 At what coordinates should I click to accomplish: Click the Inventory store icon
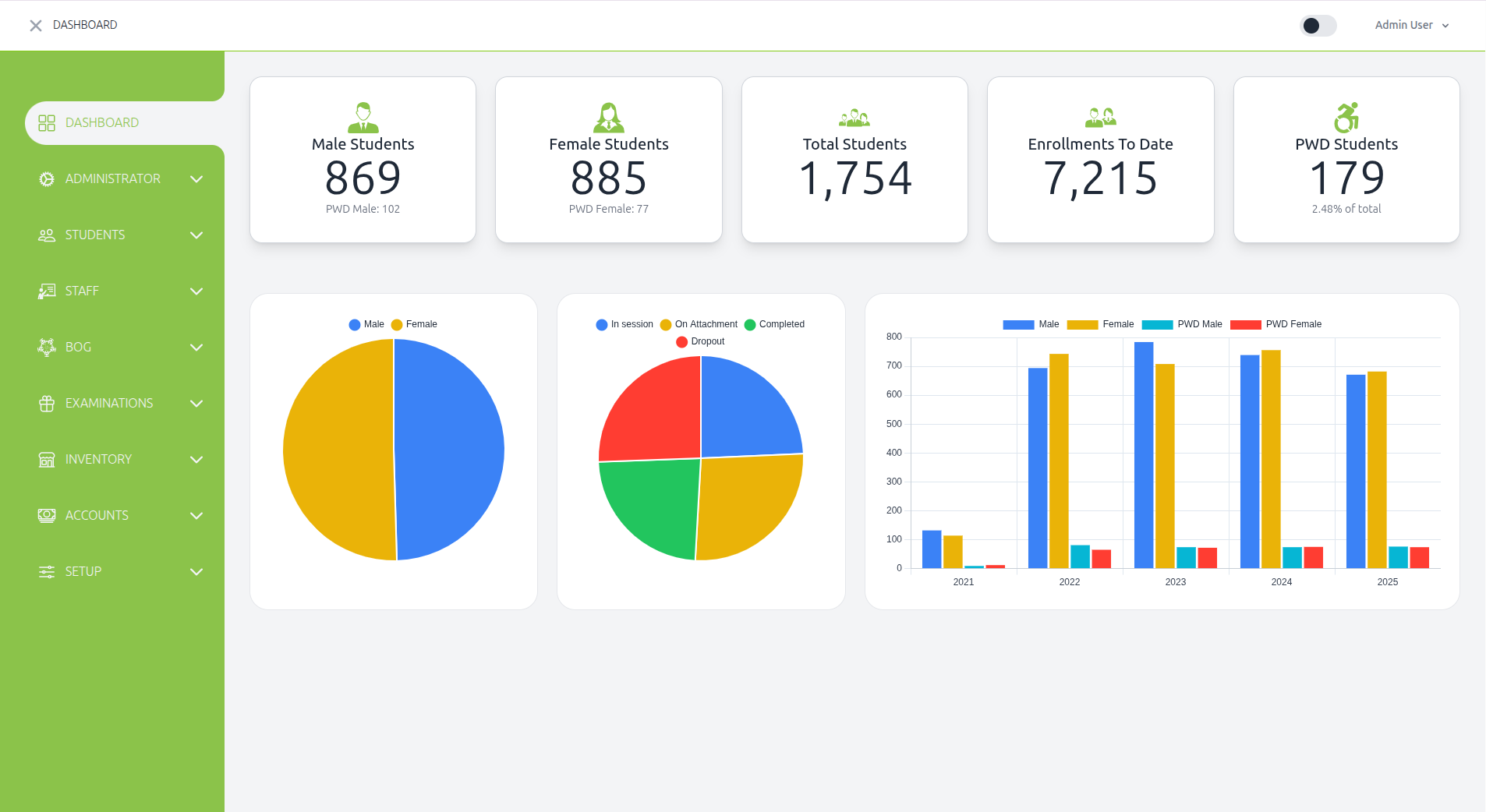click(47, 460)
